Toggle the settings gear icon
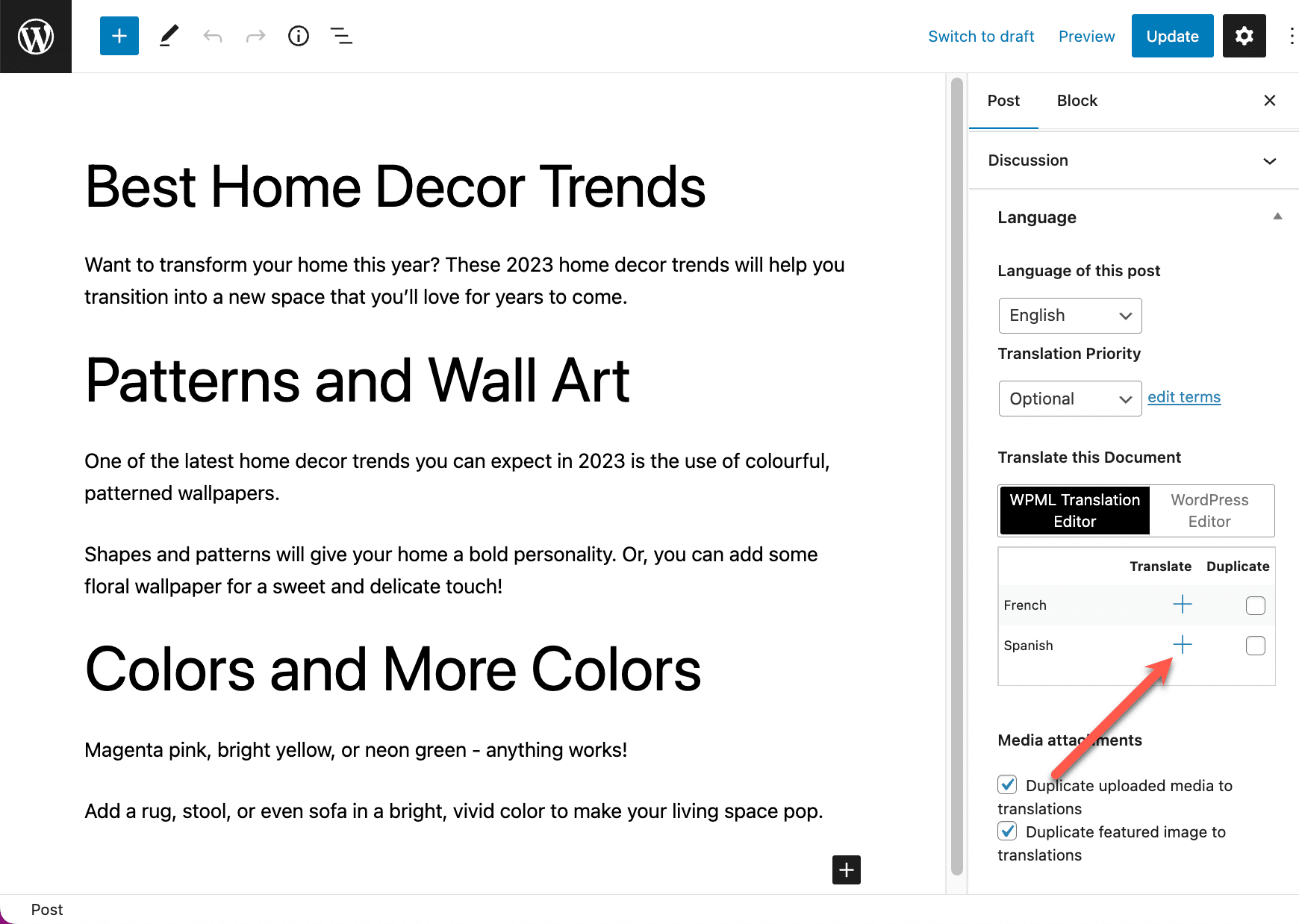The width and height of the screenshot is (1299, 924). tap(1244, 36)
